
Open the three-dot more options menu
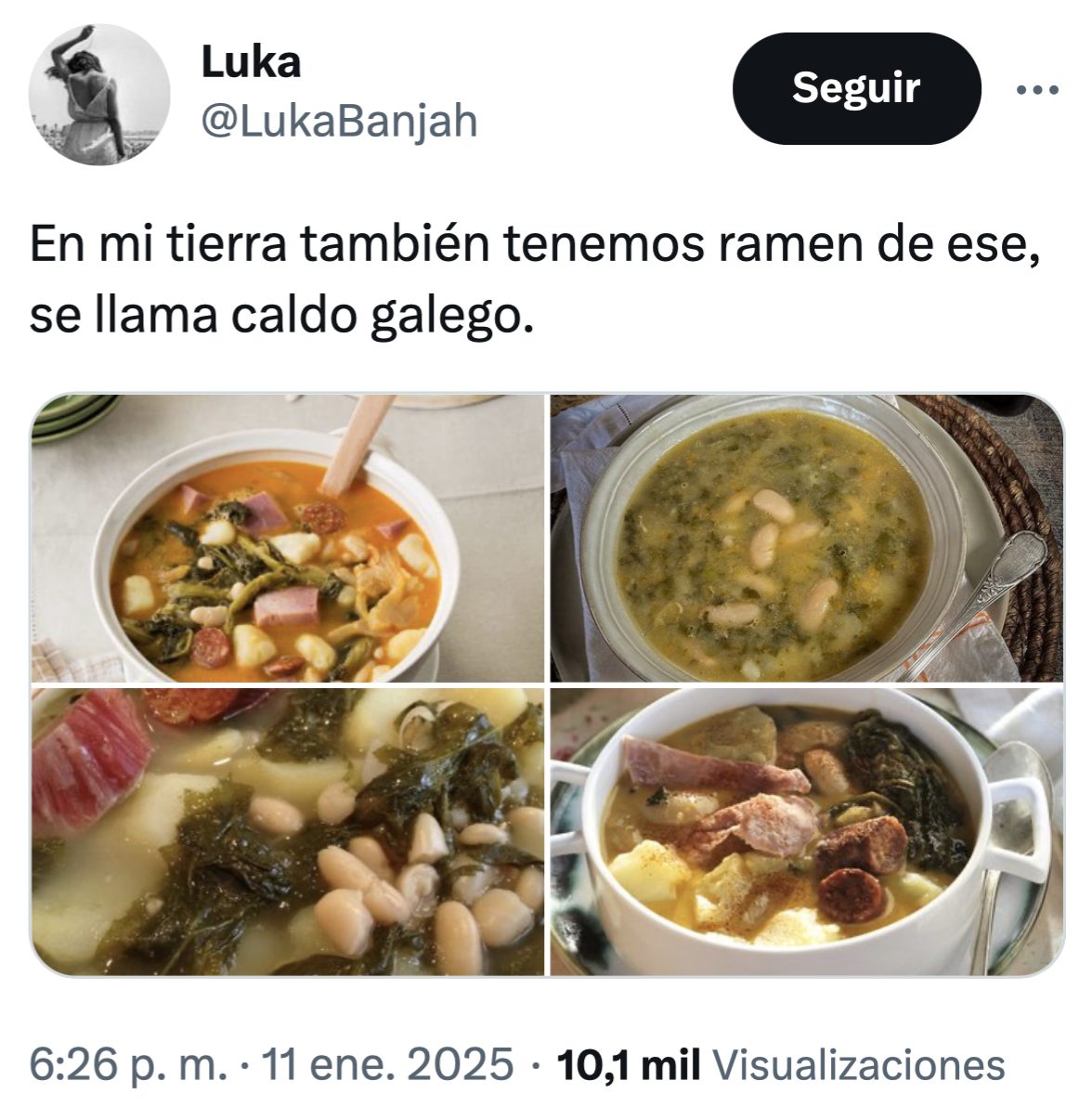pyautogui.click(x=1036, y=90)
